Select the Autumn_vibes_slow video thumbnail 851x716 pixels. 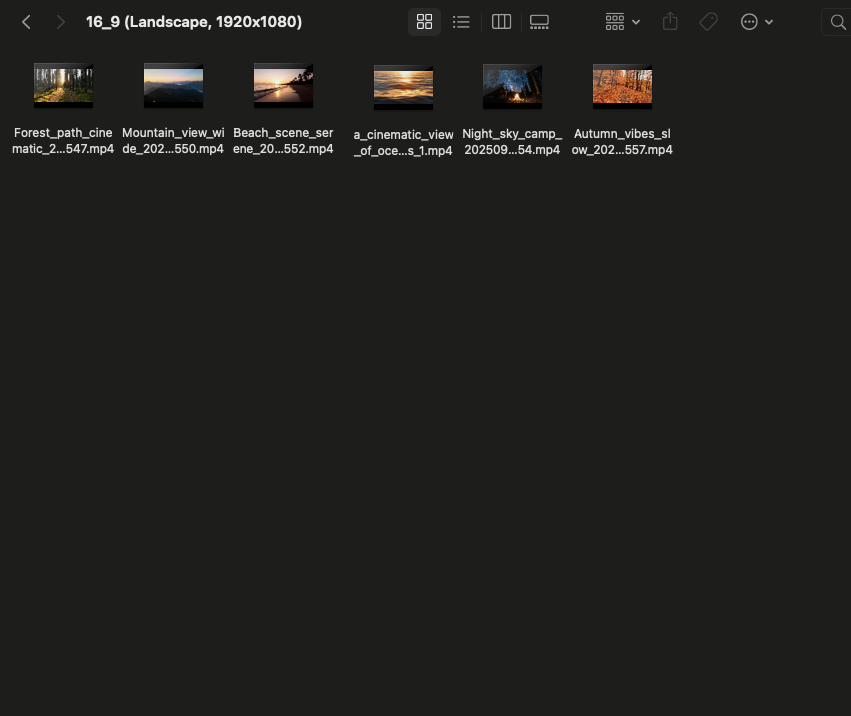tap(622, 87)
